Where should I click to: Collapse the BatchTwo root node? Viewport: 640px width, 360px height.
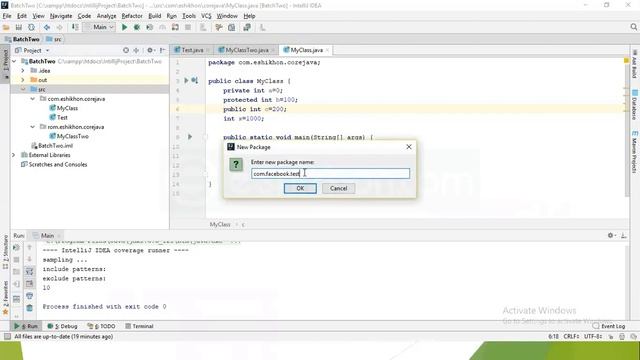[15, 61]
